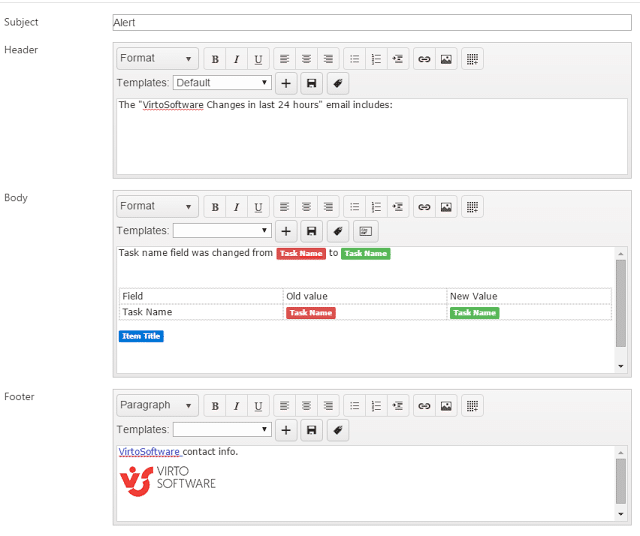Insert bulleted list in Body editor

[x=355, y=207]
